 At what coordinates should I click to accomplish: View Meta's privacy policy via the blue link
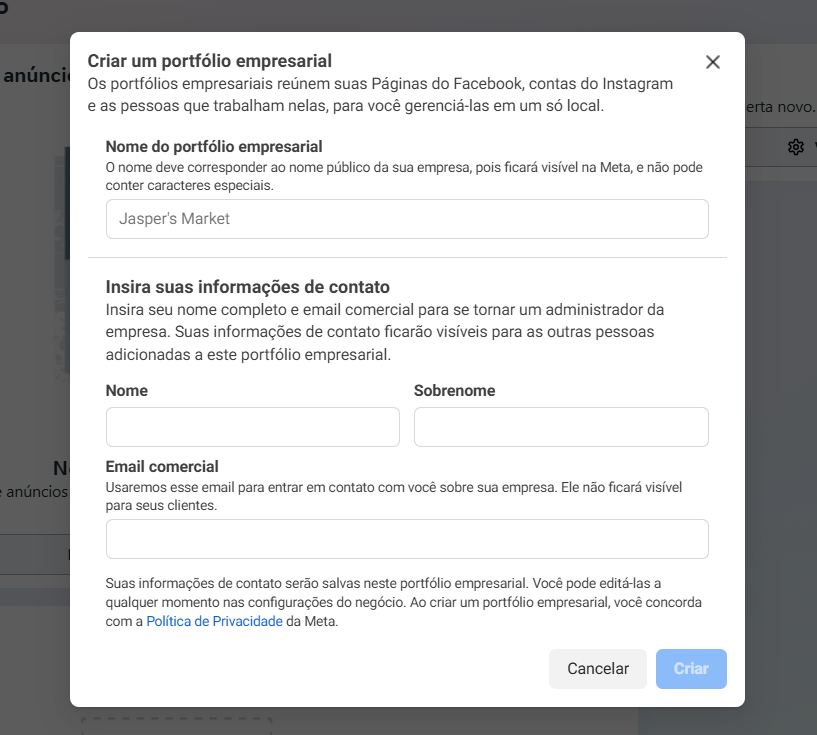[x=214, y=621]
